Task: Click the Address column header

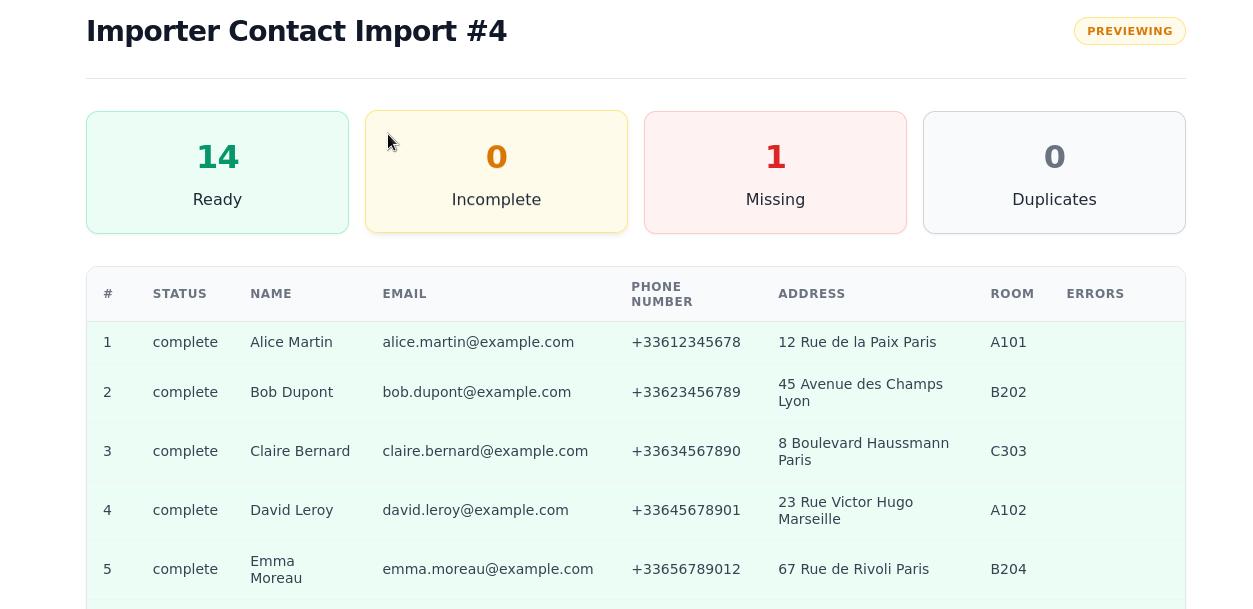Action: pos(811,294)
